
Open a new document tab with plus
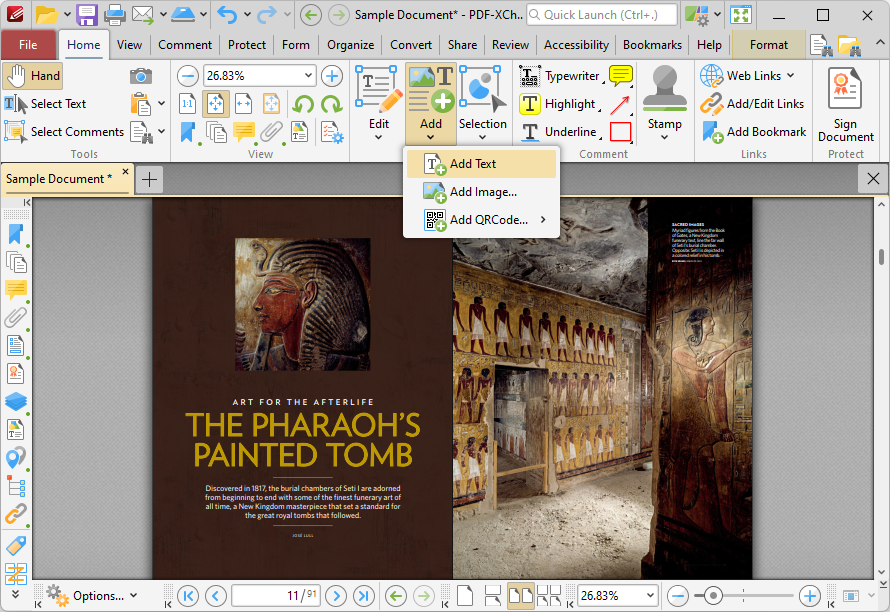coord(149,180)
